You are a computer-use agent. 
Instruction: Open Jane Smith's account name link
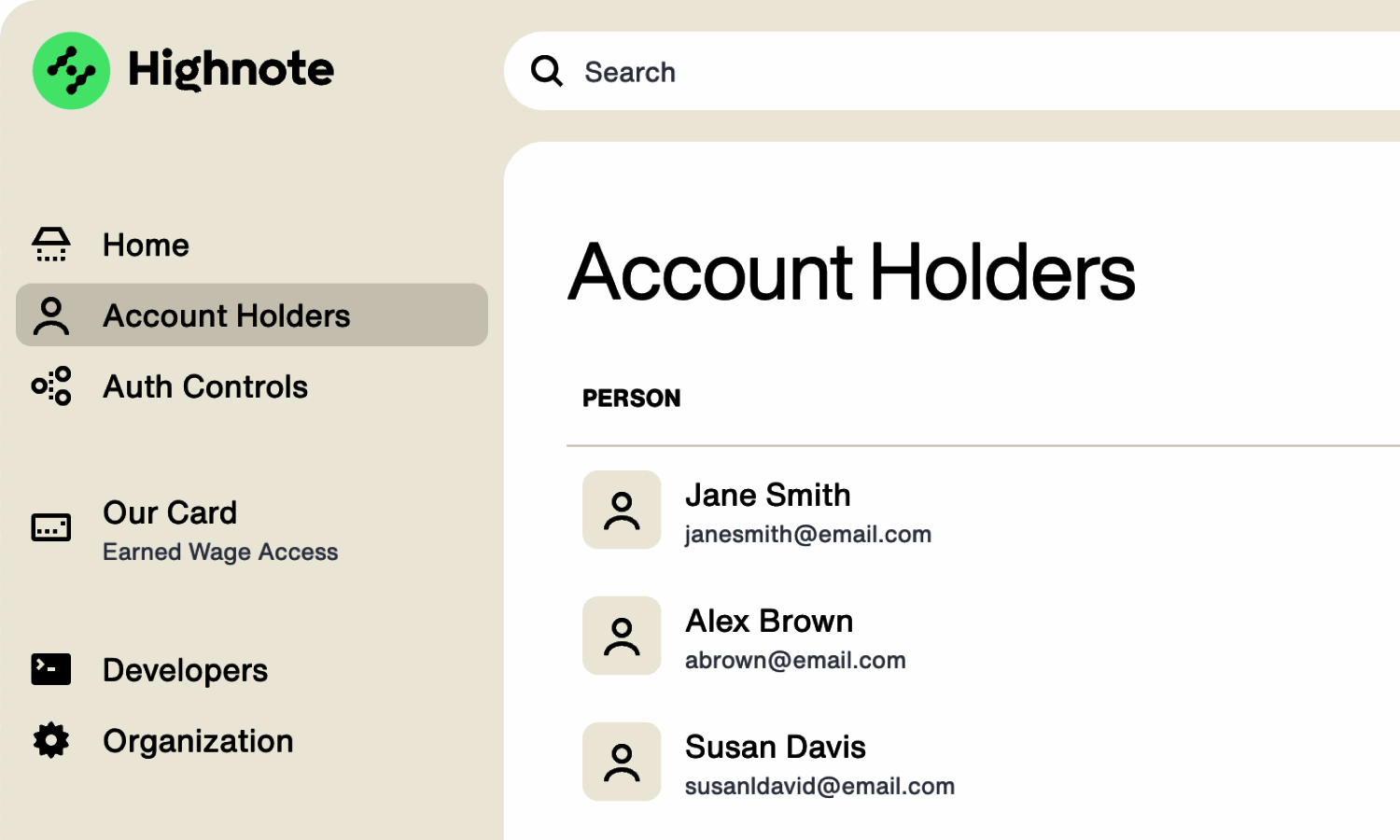(x=768, y=496)
